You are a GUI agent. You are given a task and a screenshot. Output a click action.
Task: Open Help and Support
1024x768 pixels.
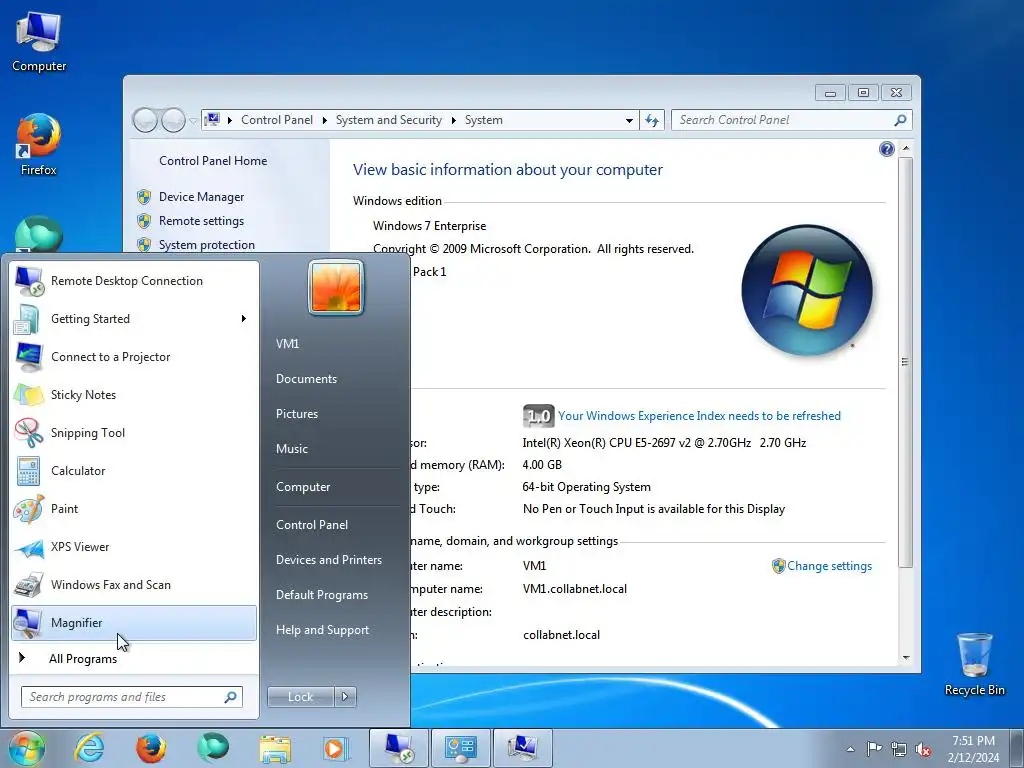tap(322, 630)
